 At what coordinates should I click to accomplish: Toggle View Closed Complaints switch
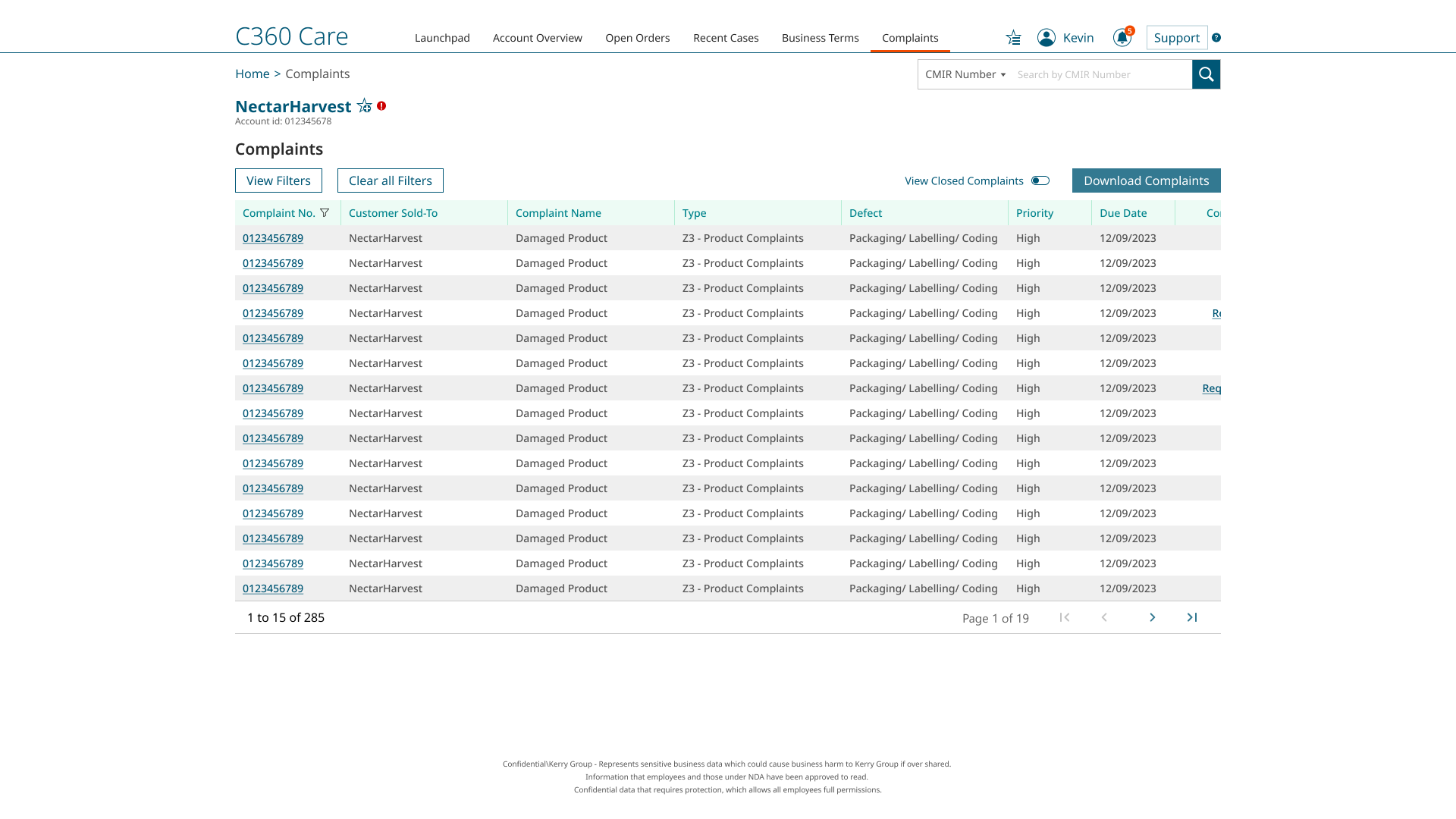[x=1040, y=180]
